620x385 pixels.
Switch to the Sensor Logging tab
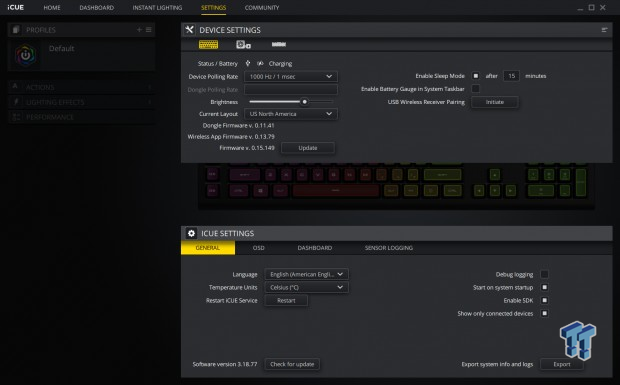click(389, 248)
